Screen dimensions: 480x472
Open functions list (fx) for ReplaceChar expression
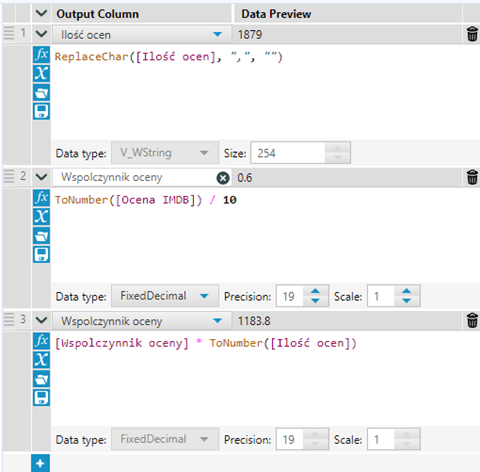point(41,54)
